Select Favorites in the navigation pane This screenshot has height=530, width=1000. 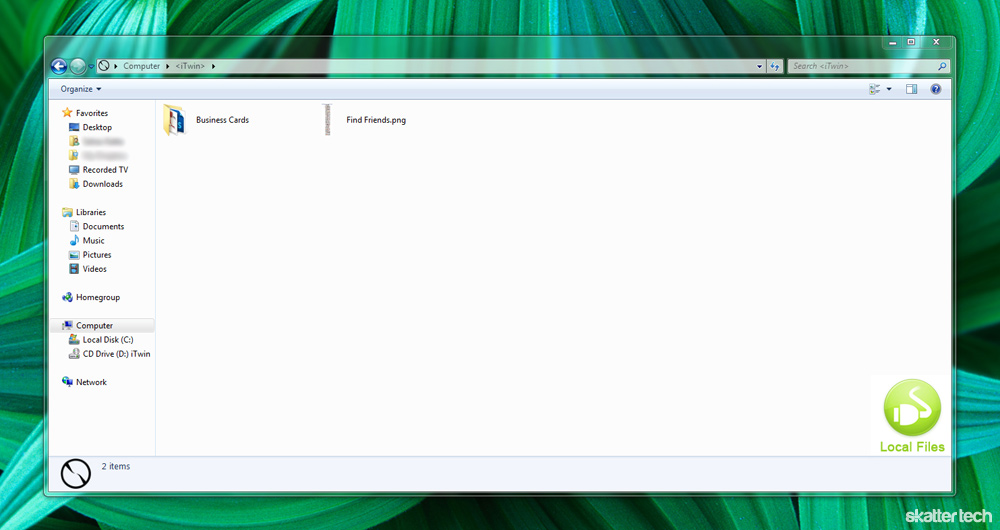pos(92,113)
